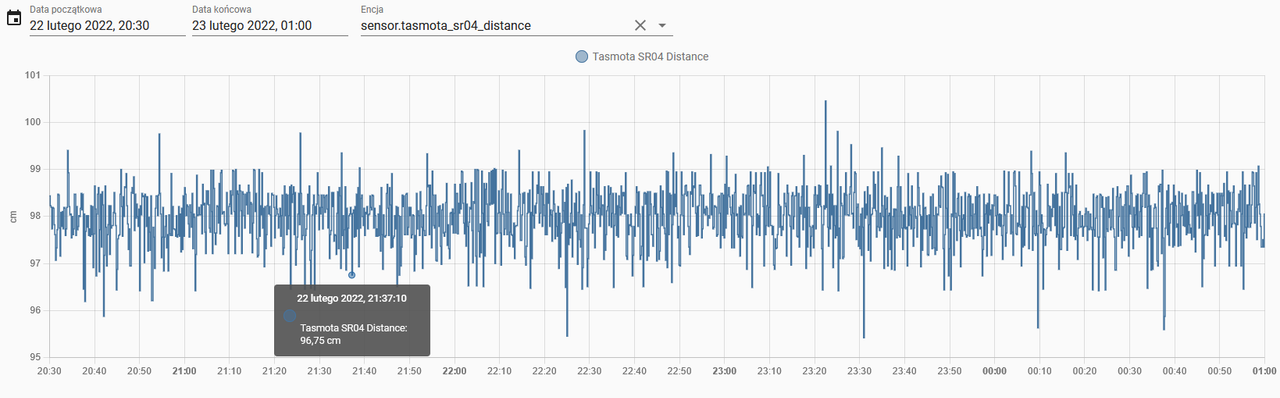The height and width of the screenshot is (398, 1280).
Task: Edit end date field '23 lutego 2022, 01:00'
Action: [x=269, y=26]
